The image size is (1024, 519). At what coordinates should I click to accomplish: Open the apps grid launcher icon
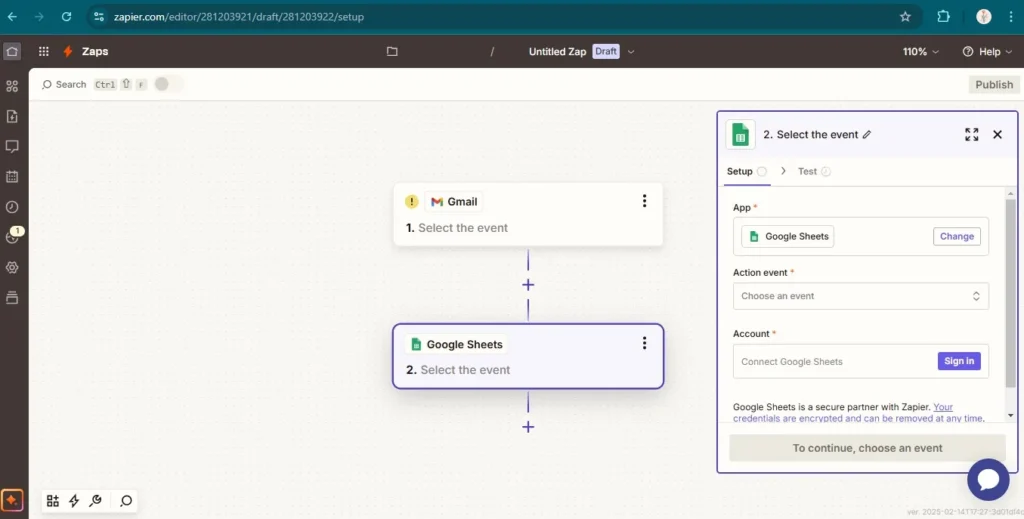pyautogui.click(x=44, y=52)
